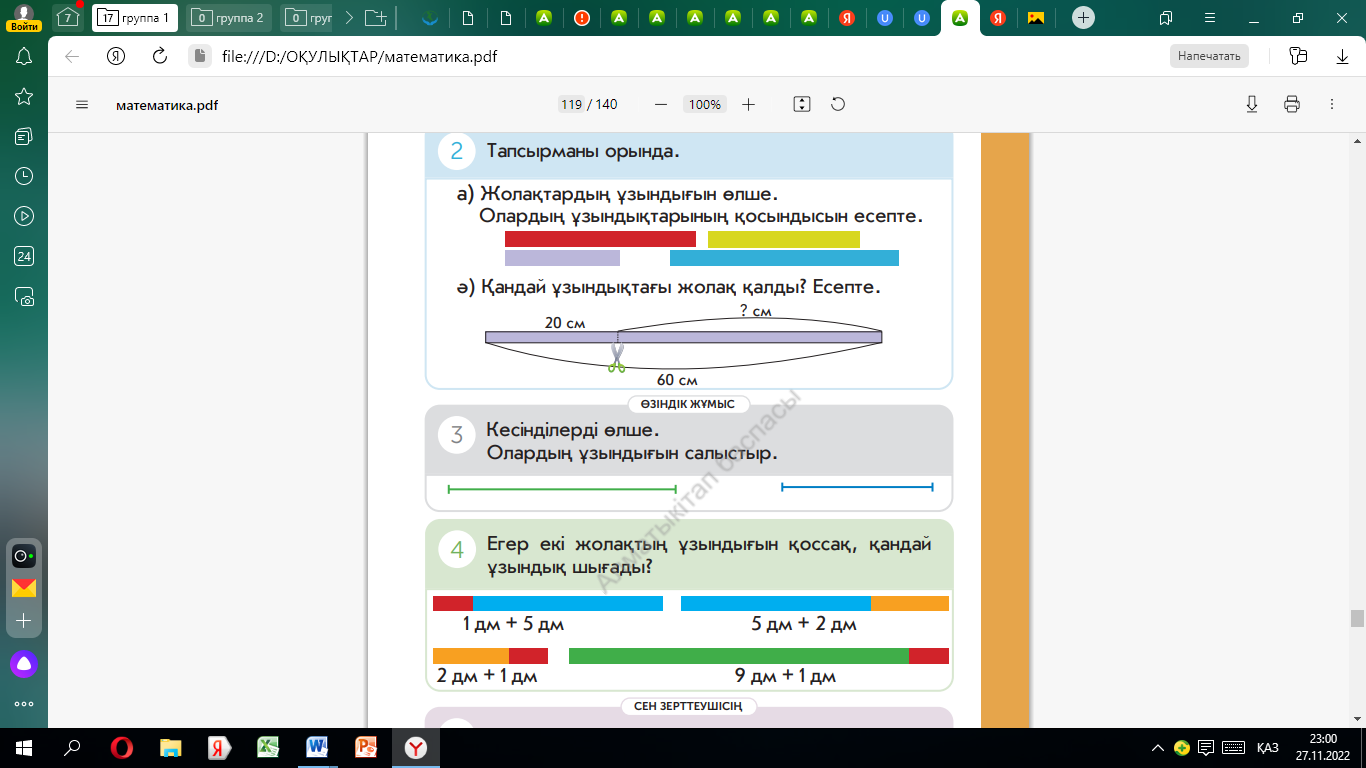Download the математика.pdf file
The height and width of the screenshot is (768, 1366).
tap(1251, 104)
